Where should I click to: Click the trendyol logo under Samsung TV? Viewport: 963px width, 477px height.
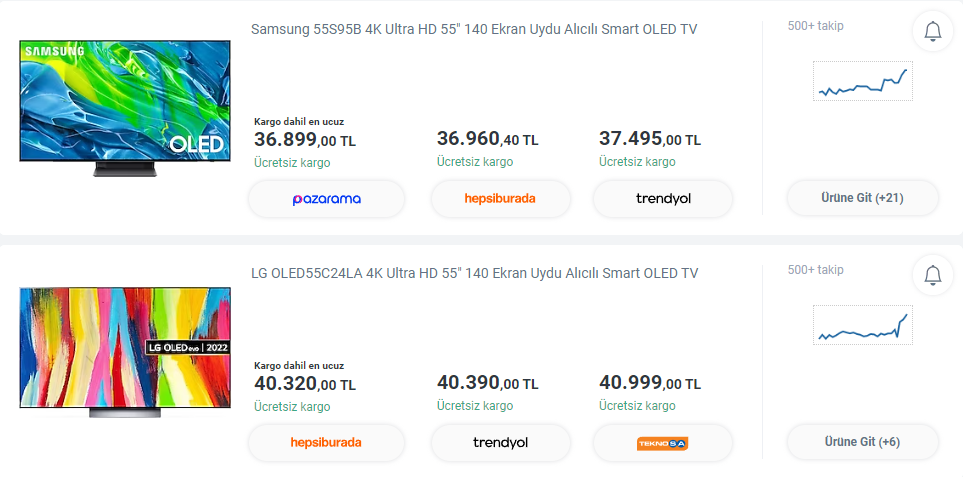tap(663, 199)
